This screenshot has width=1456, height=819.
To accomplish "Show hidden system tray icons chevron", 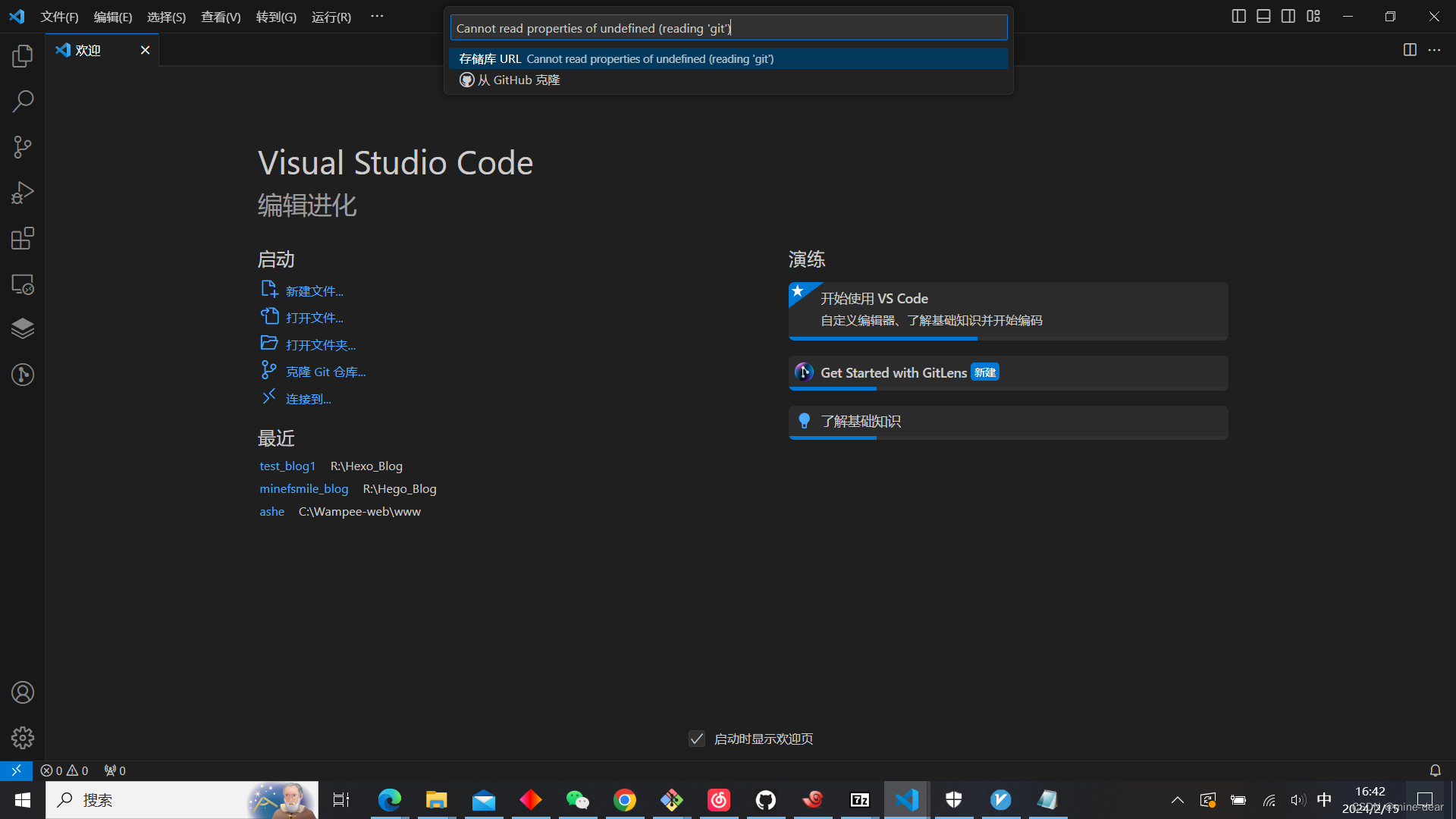I will (1177, 800).
